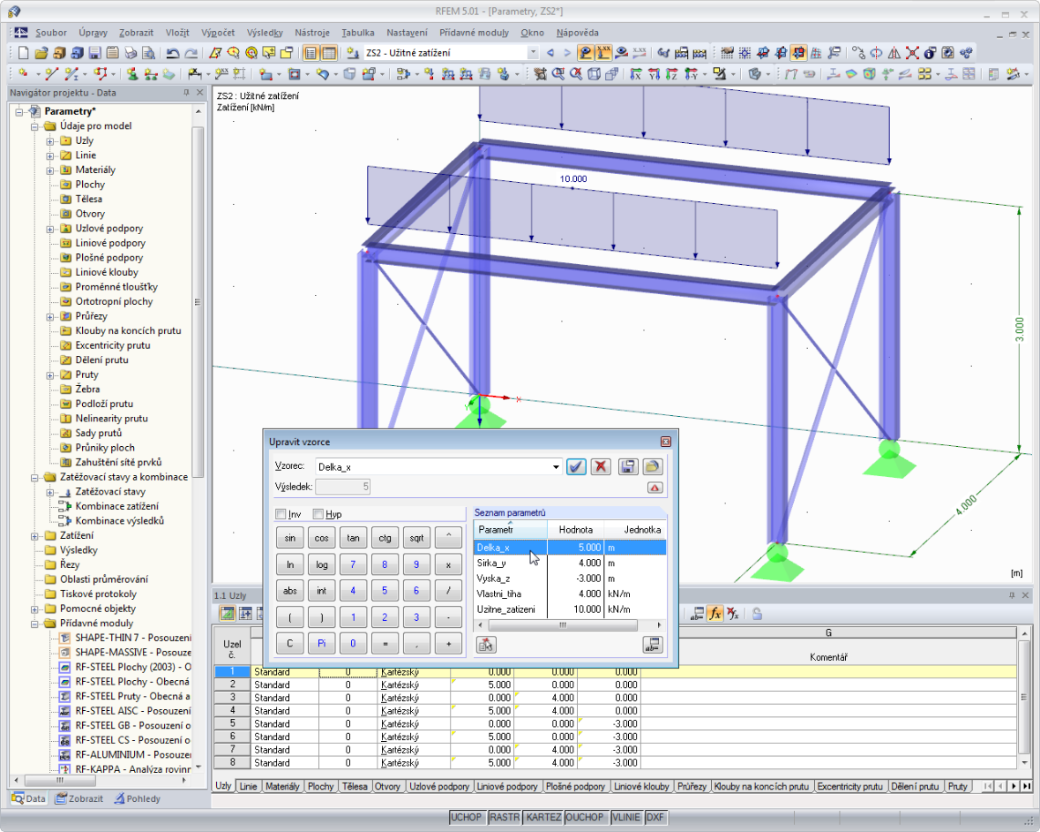Click the open folder toolbar icon
Viewport: 1040px width, 832px height.
pyautogui.click(x=41, y=53)
